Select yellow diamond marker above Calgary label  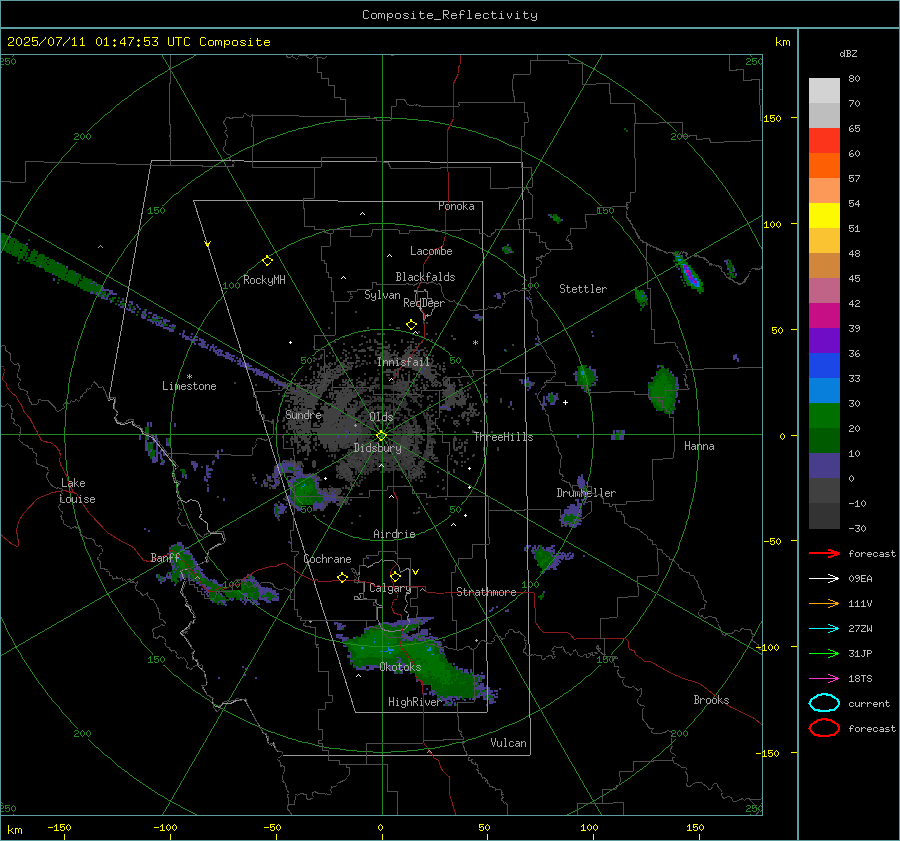coord(395,576)
